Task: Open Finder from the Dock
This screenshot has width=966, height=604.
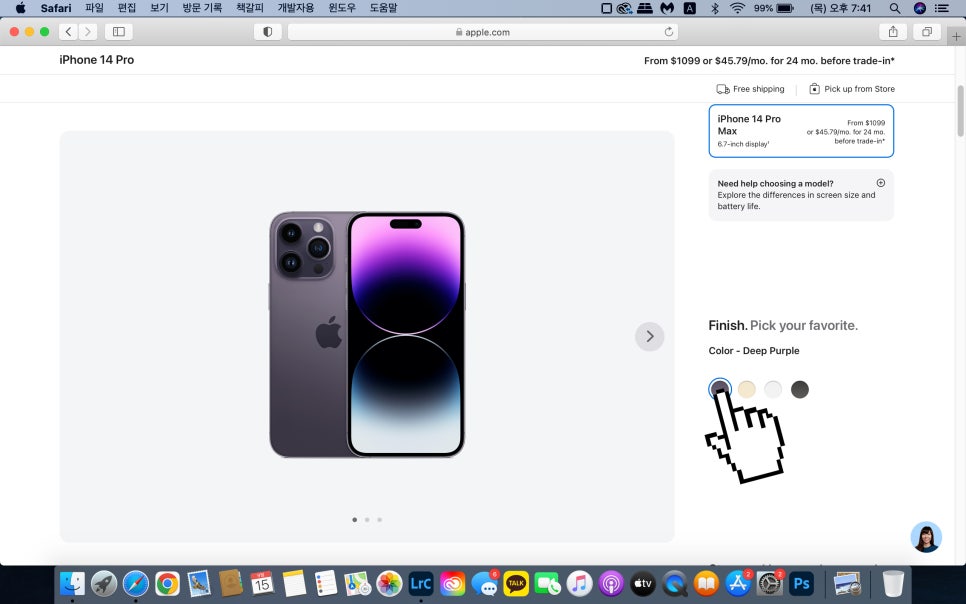Action: coord(72,583)
